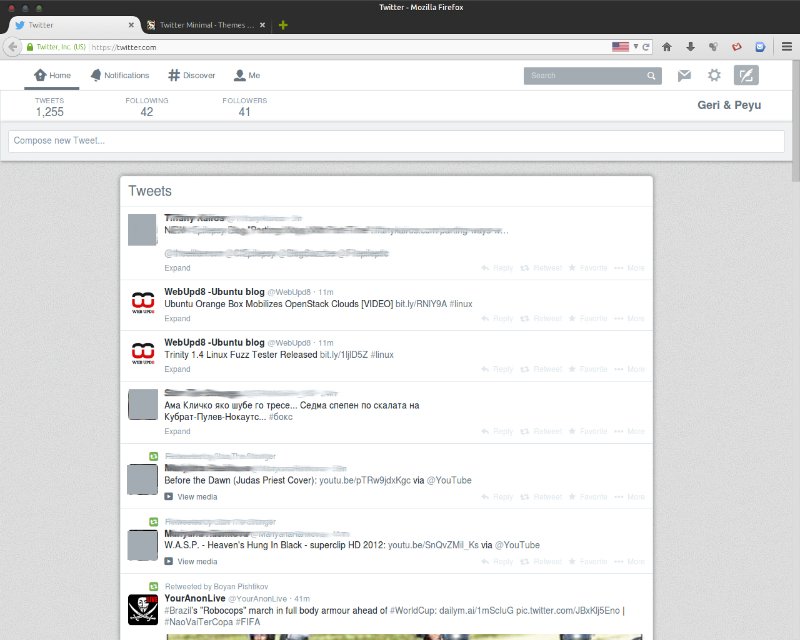Click the Firefox home icon
Image resolution: width=800 pixels, height=640 pixels.
pyautogui.click(x=667, y=47)
